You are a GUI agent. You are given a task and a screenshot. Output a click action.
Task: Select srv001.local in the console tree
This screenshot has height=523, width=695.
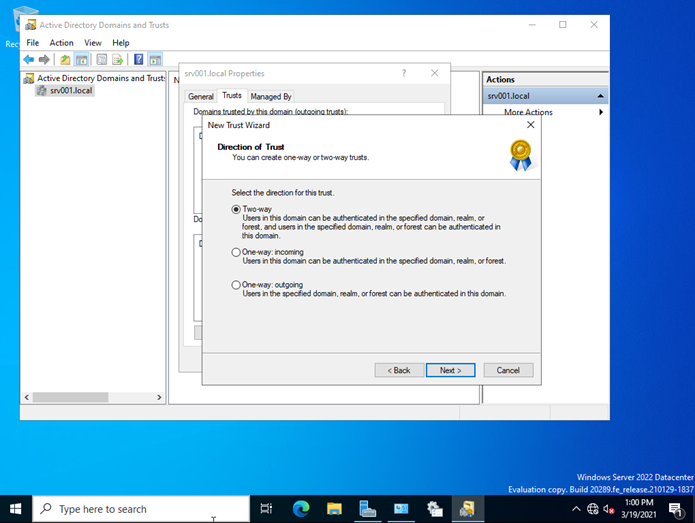(71, 91)
